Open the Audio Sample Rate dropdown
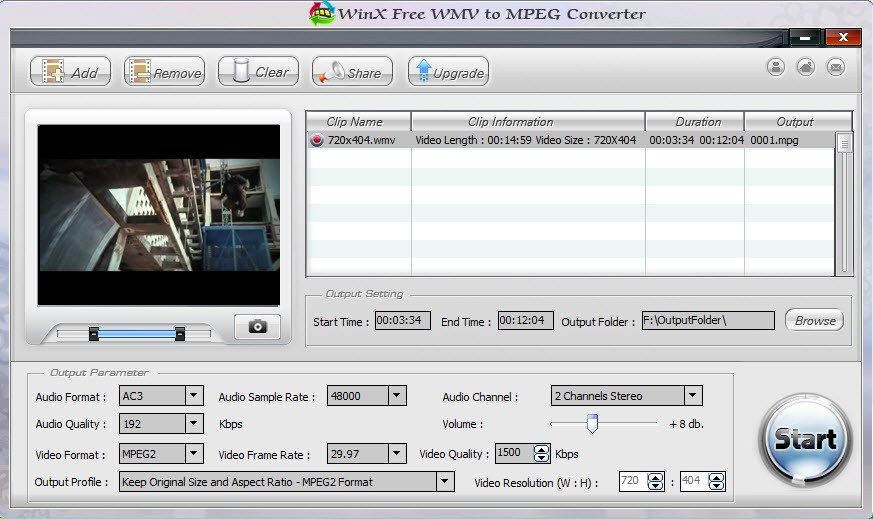Image resolution: width=873 pixels, height=519 pixels. point(396,396)
